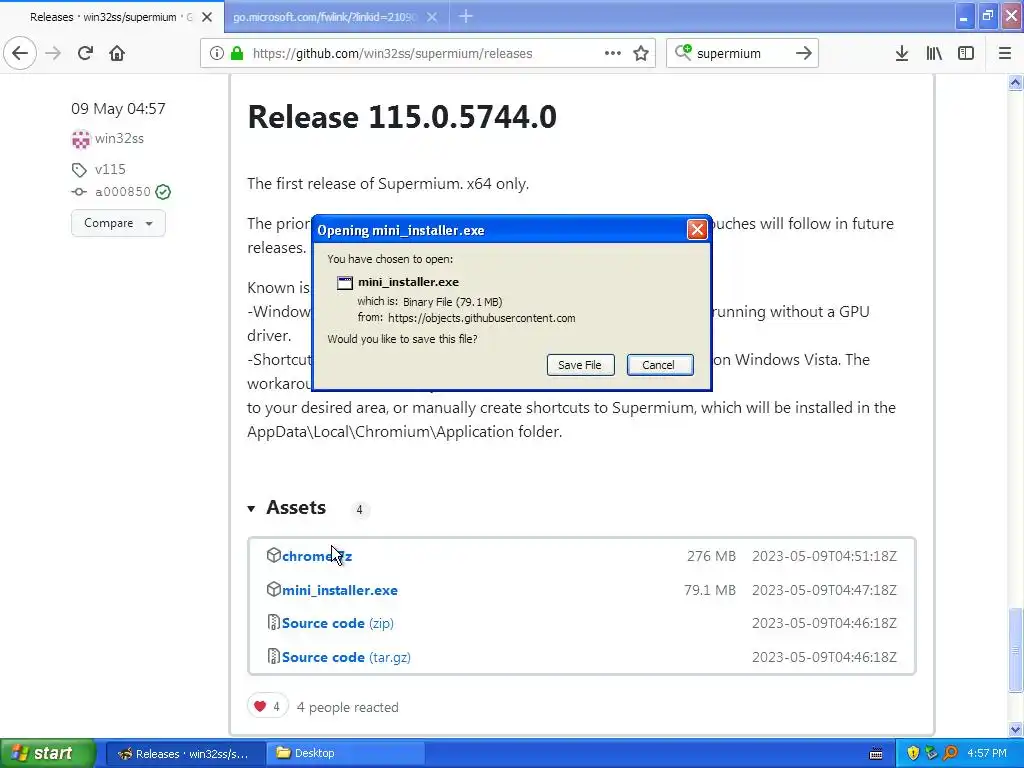Click the forward navigation arrow
Screen dimensions: 1024x768
tap(53, 54)
